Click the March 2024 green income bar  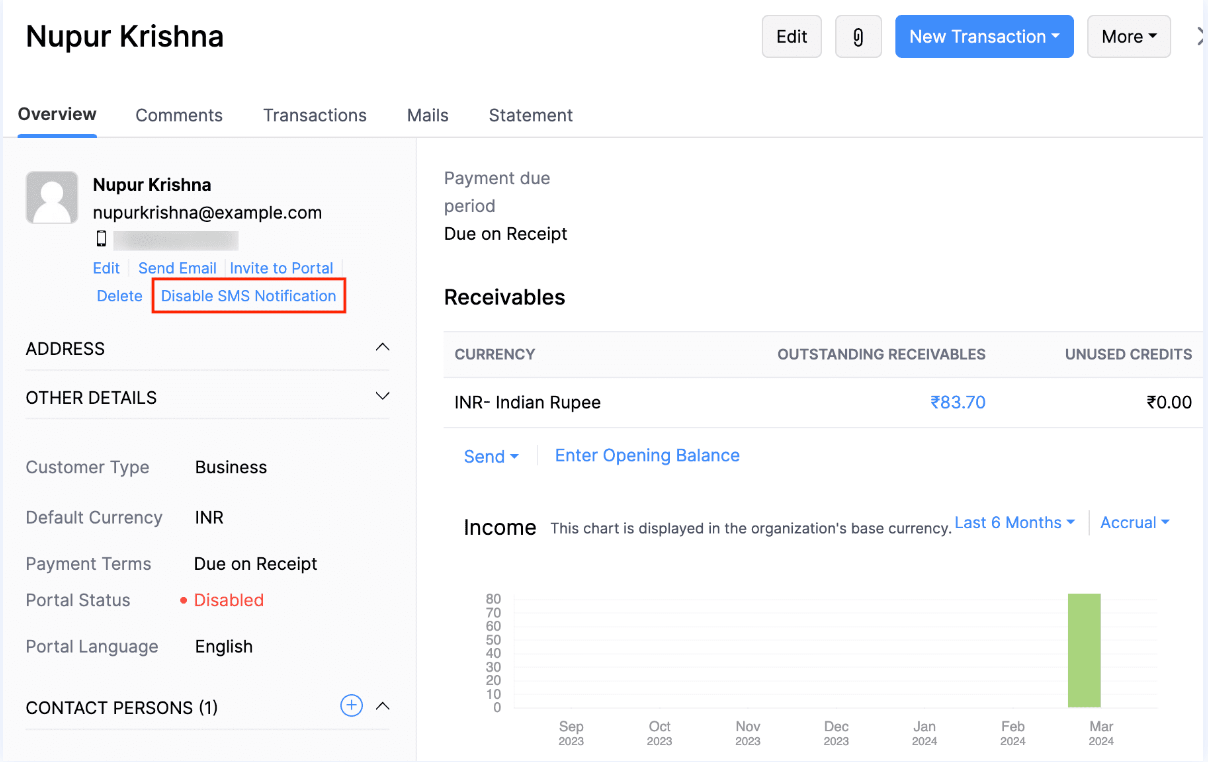pos(1084,650)
